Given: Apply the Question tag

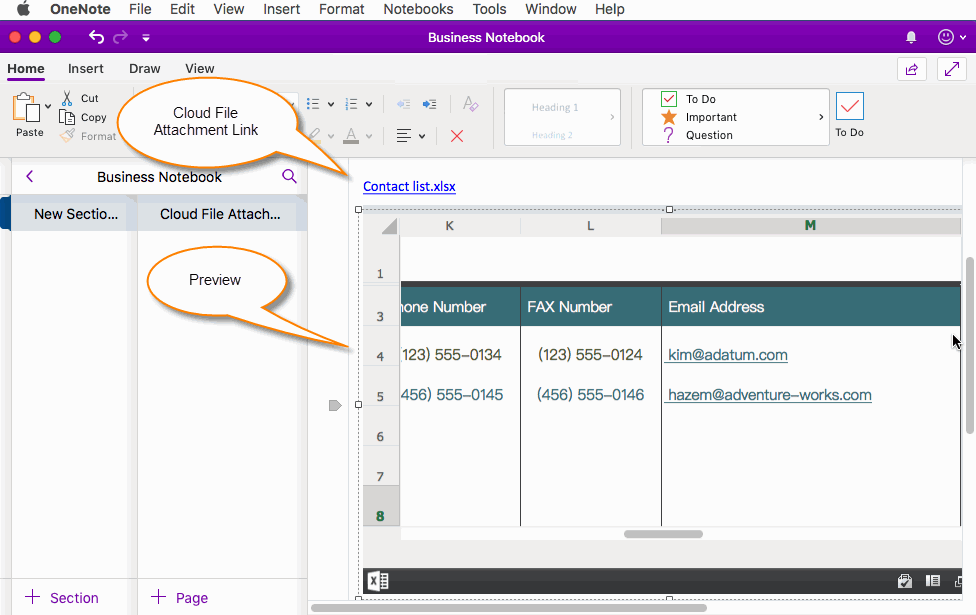Looking at the screenshot, I should click(697, 135).
